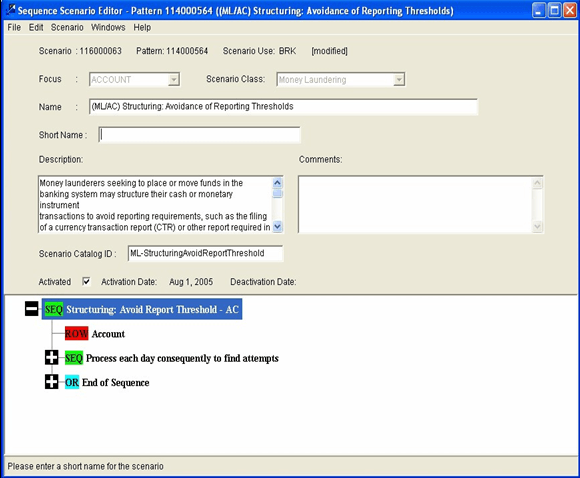Close the Sequence Scenario Editor window
This screenshot has height=478, width=580.
point(570,10)
